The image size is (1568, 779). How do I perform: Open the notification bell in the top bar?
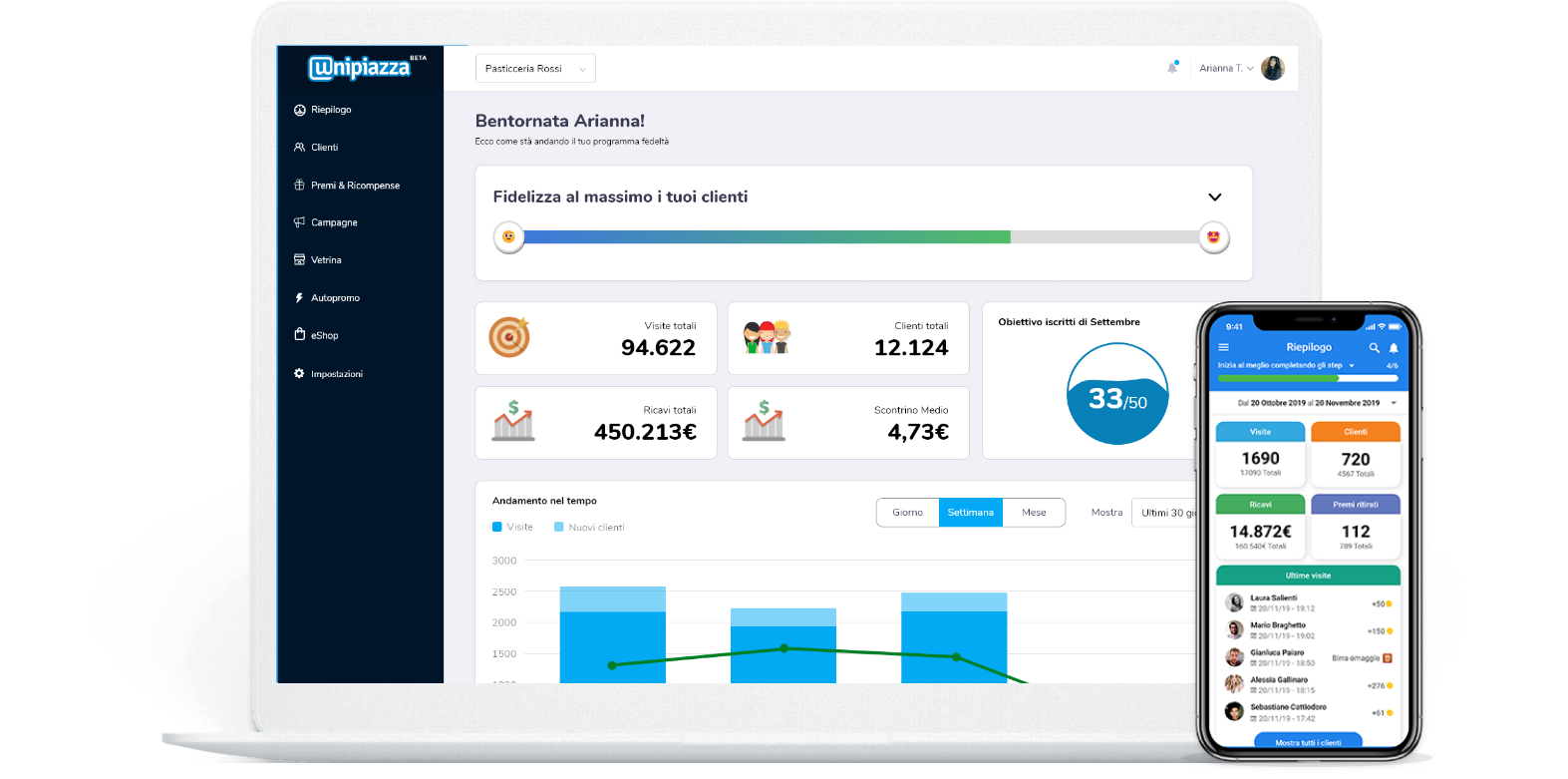point(1172,68)
